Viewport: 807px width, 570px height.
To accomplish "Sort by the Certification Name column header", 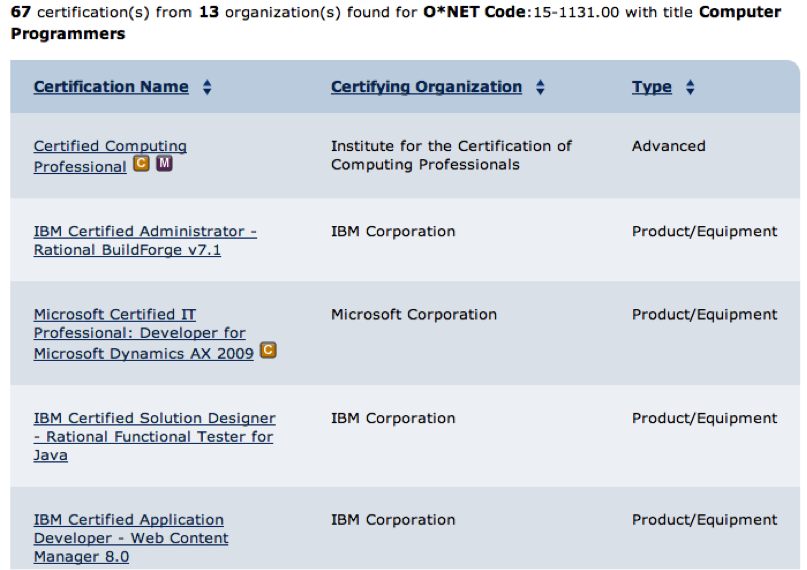I will 111,87.
